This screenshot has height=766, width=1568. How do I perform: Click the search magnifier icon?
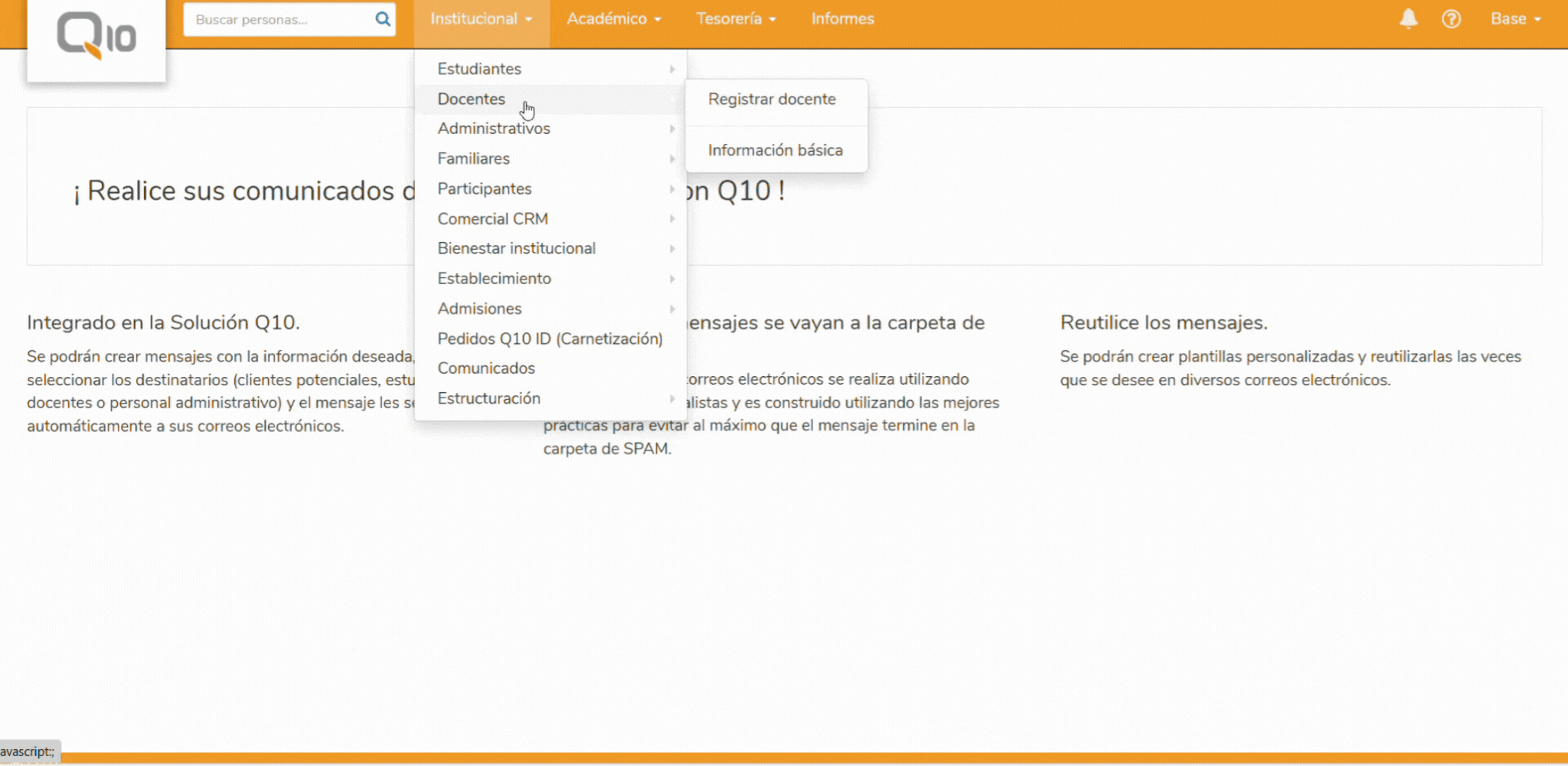(382, 19)
